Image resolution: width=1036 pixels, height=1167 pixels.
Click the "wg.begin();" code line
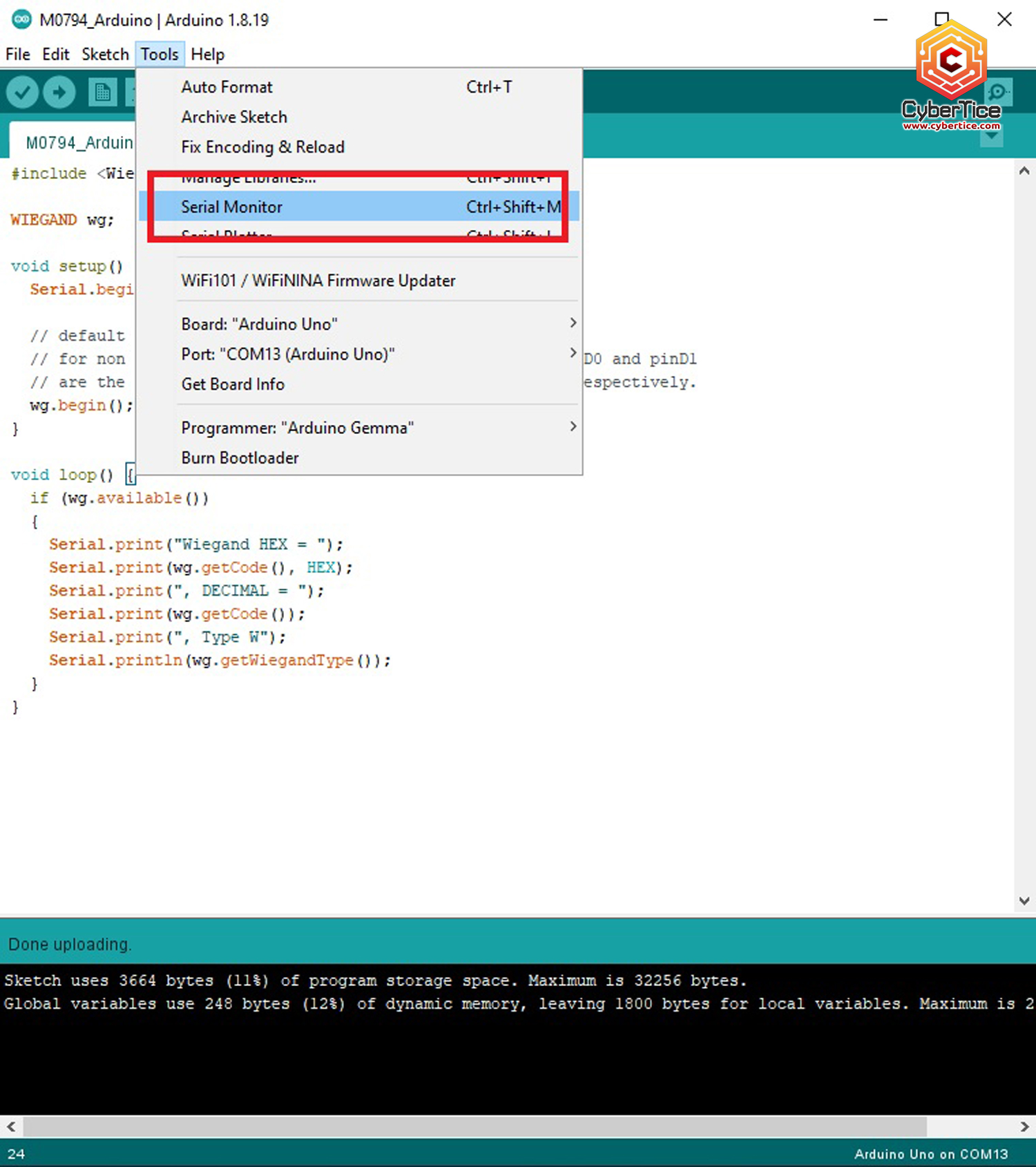coord(81,405)
